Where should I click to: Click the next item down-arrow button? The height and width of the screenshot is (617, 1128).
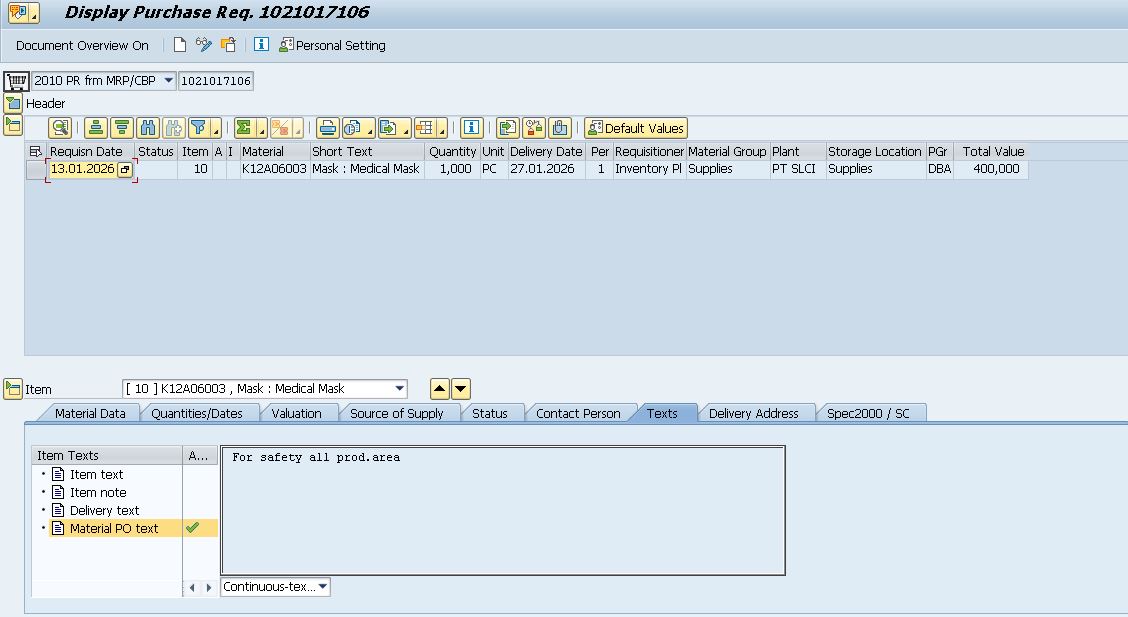click(x=460, y=389)
